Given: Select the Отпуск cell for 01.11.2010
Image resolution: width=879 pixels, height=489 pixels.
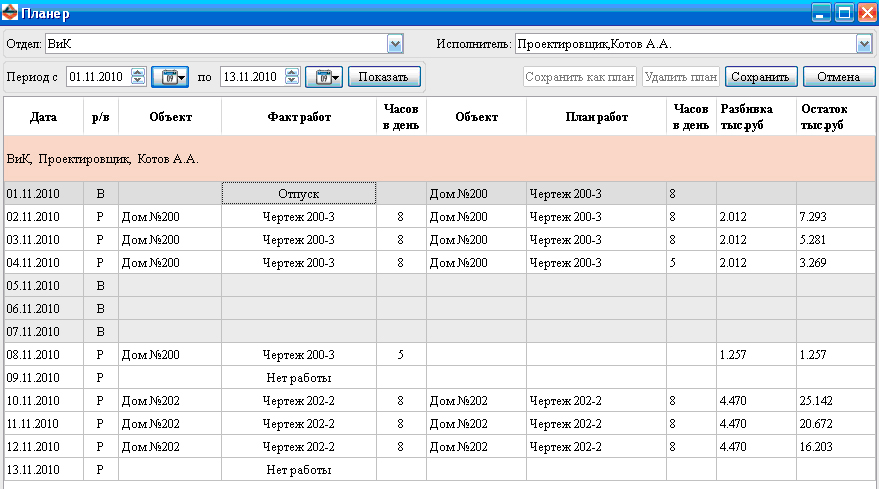Looking at the screenshot, I should point(299,193).
